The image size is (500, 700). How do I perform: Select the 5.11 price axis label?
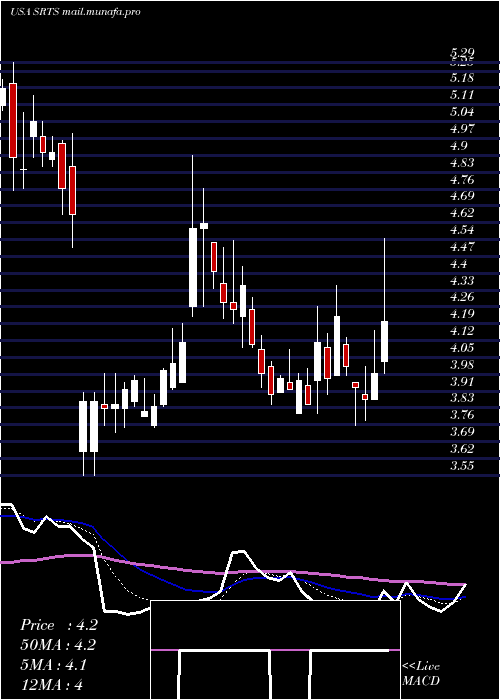462,95
